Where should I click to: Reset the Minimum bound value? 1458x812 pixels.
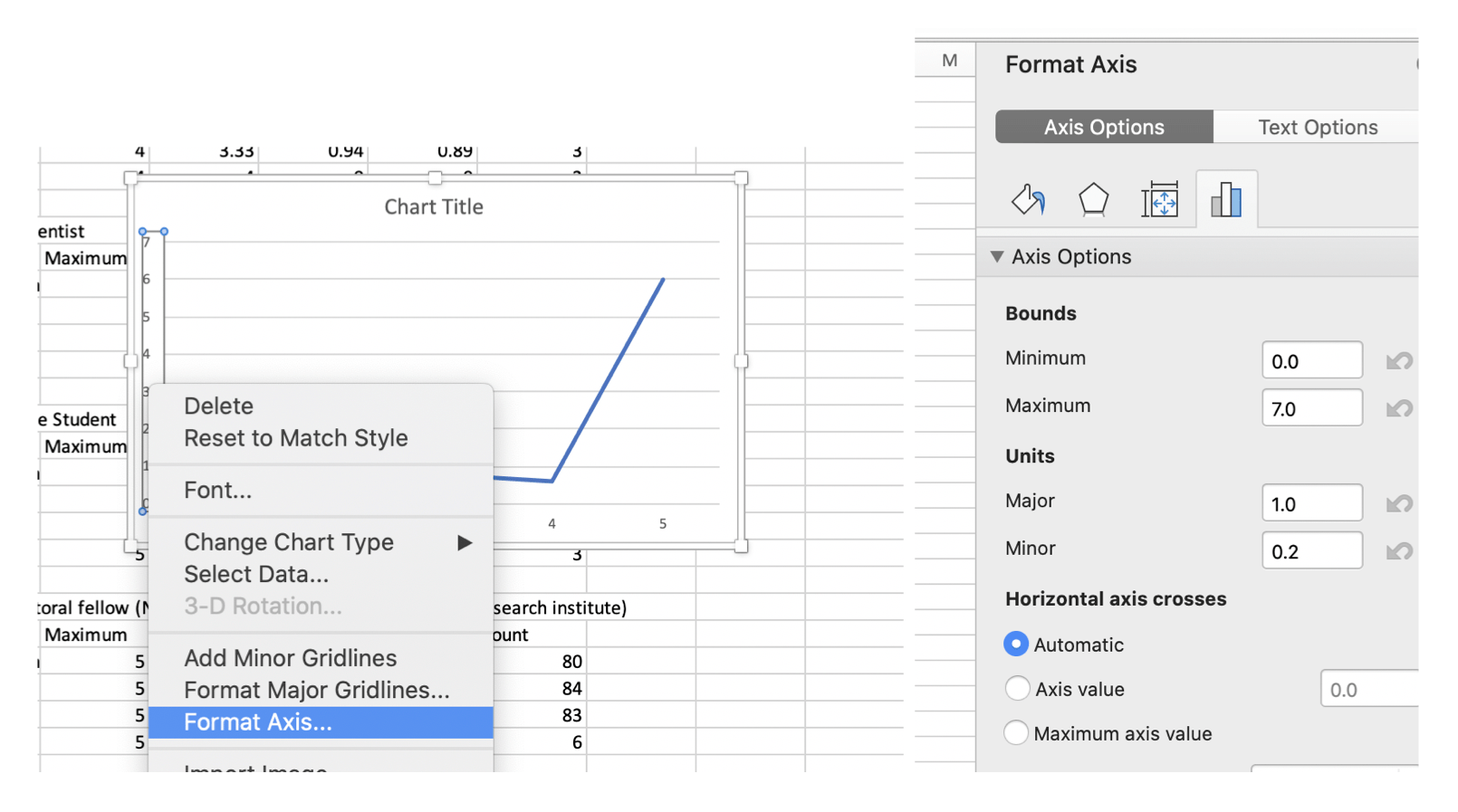(1399, 361)
